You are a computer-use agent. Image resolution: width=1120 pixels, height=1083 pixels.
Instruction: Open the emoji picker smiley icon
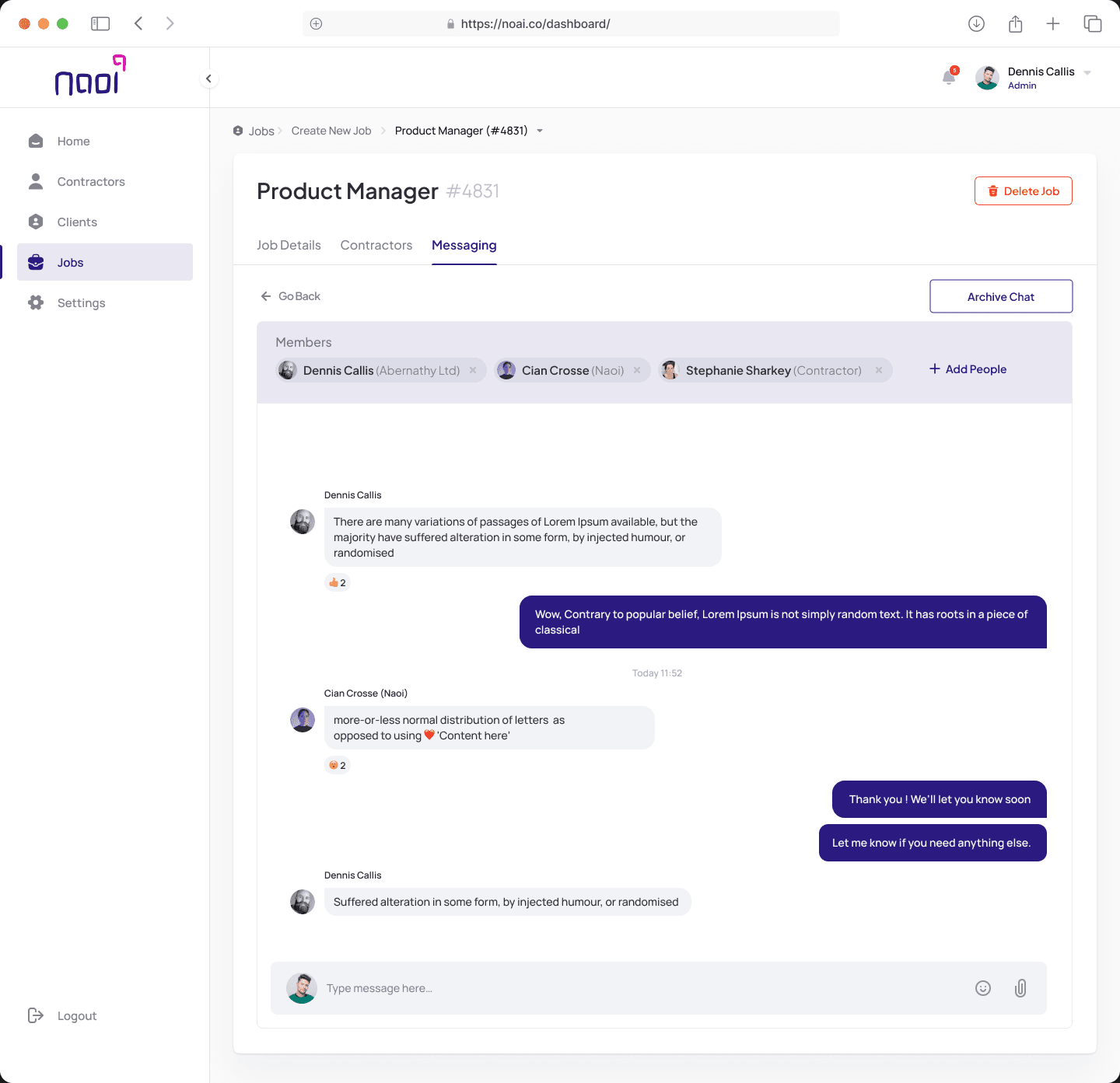coord(983,988)
